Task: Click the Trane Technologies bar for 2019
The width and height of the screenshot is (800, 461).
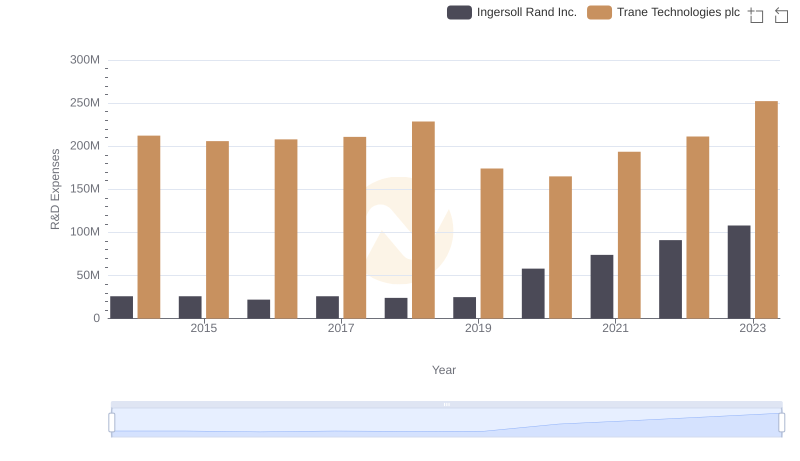Action: tap(492, 243)
